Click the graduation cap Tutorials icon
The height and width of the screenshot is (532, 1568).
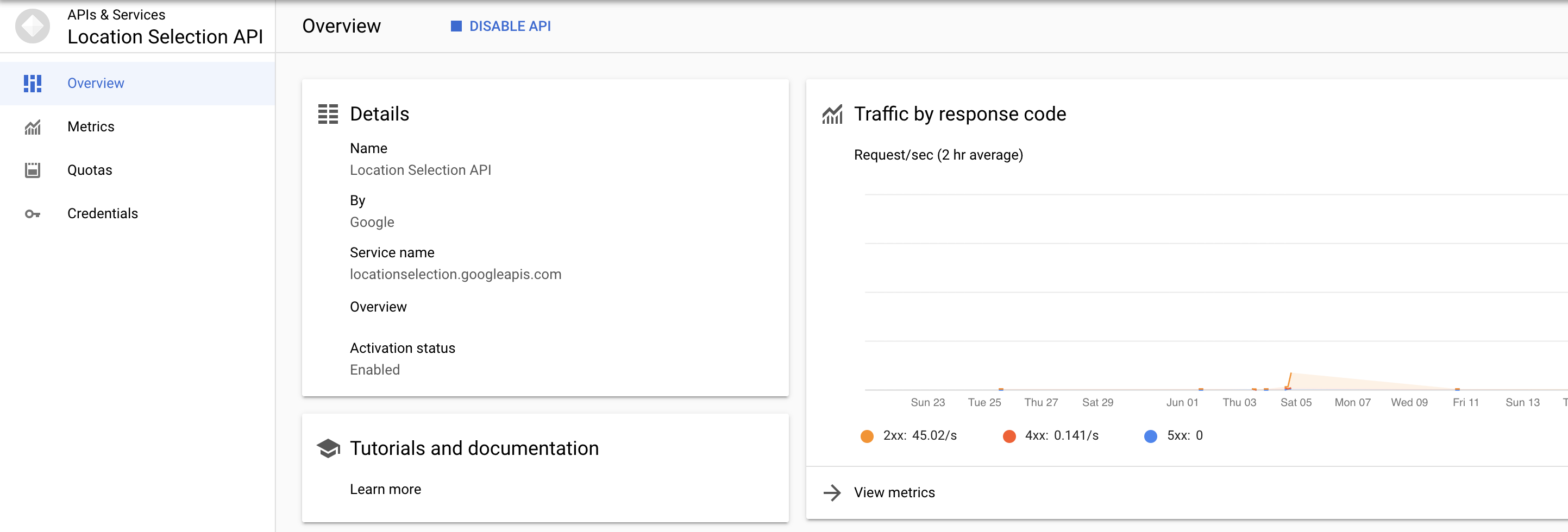(328, 449)
